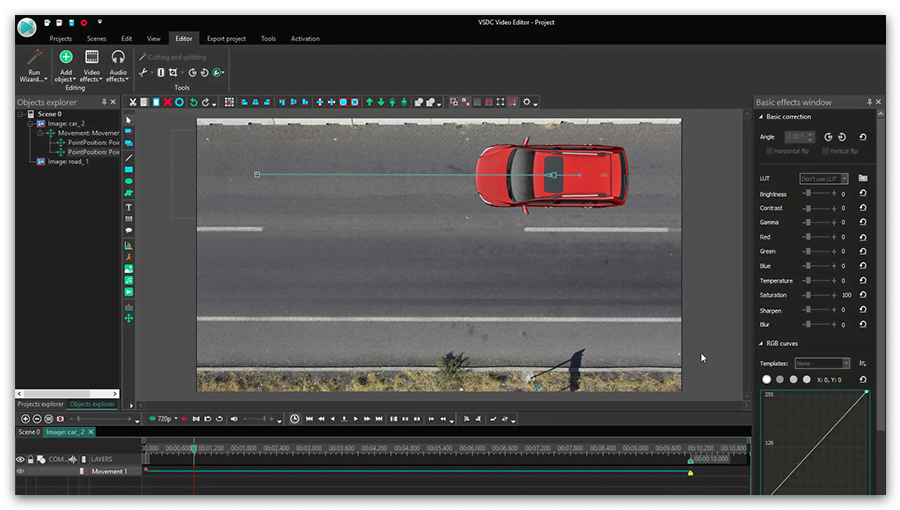900x510 pixels.
Task: Reset the Brightness value
Action: tap(863, 194)
